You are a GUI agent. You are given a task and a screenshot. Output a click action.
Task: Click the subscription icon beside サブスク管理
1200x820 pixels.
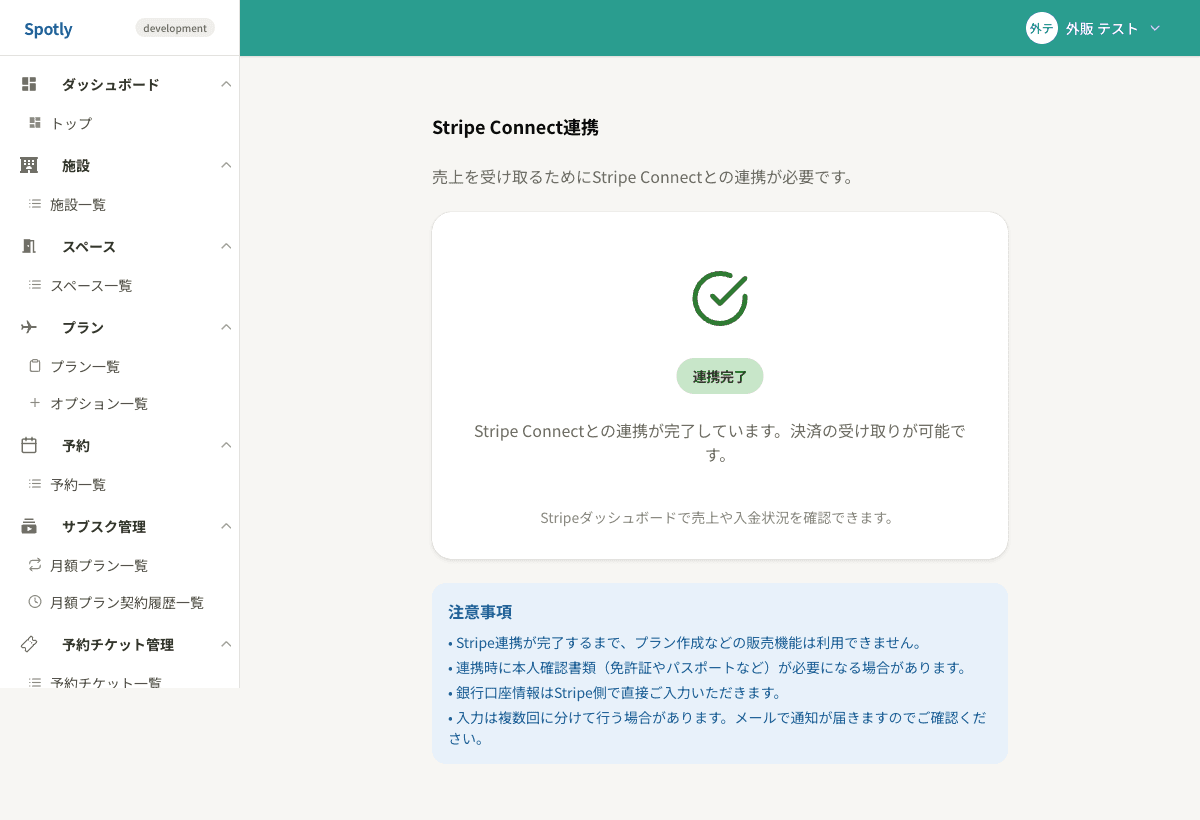(29, 526)
